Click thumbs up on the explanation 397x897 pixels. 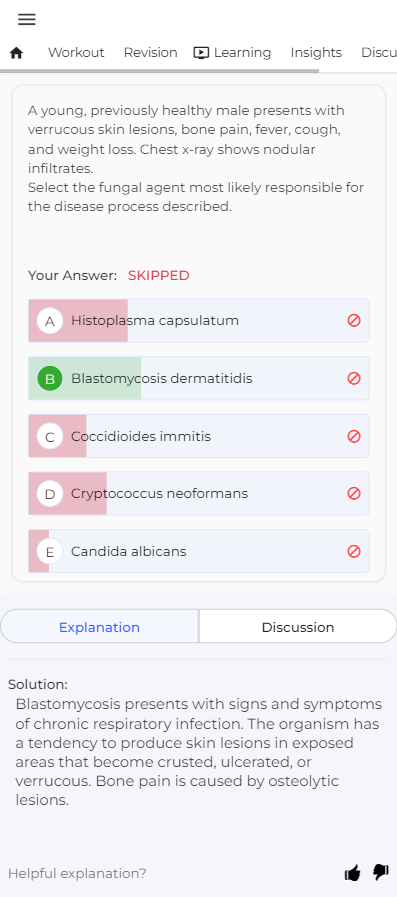click(353, 873)
